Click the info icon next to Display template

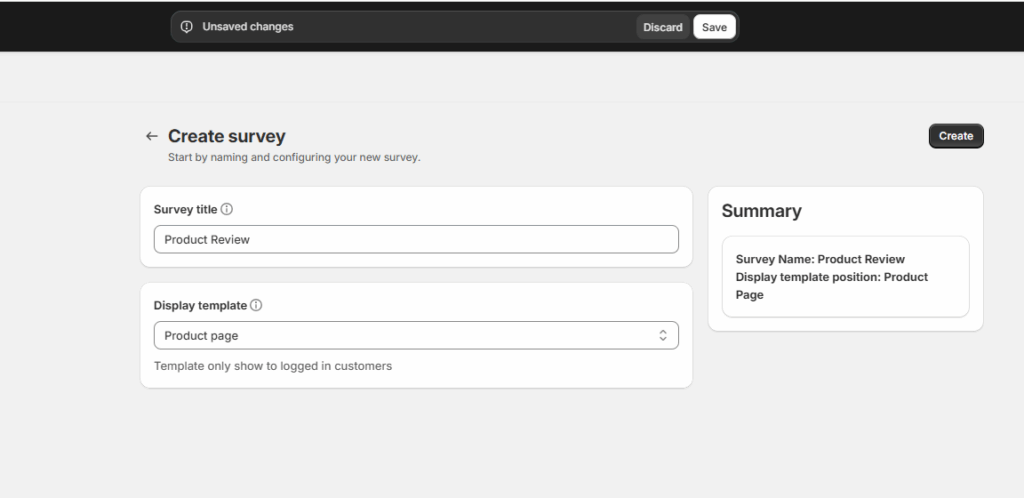click(256, 305)
